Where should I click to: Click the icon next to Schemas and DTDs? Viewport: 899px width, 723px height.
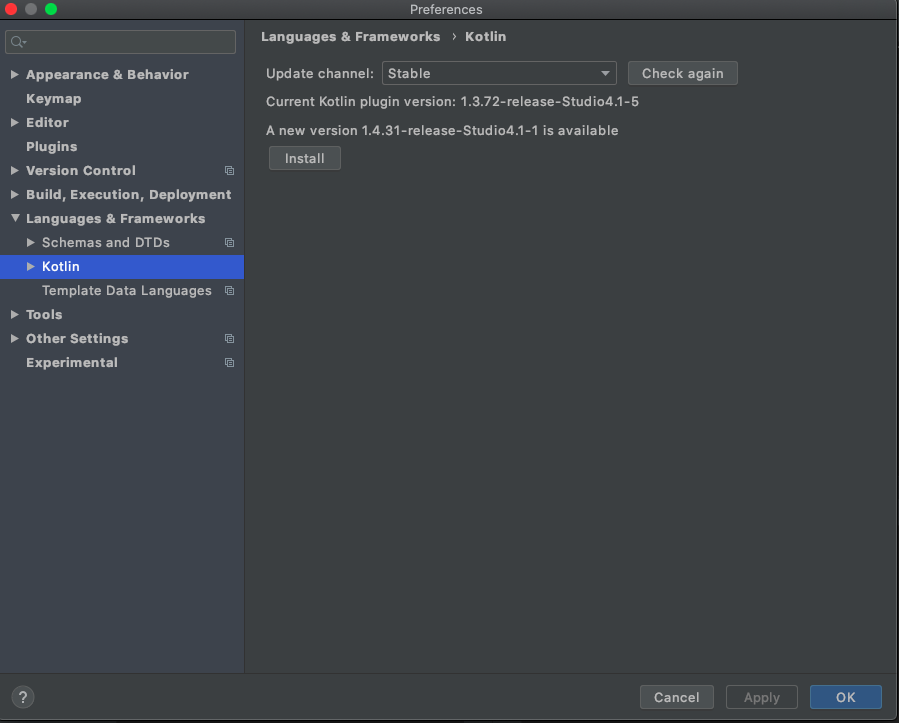click(229, 242)
